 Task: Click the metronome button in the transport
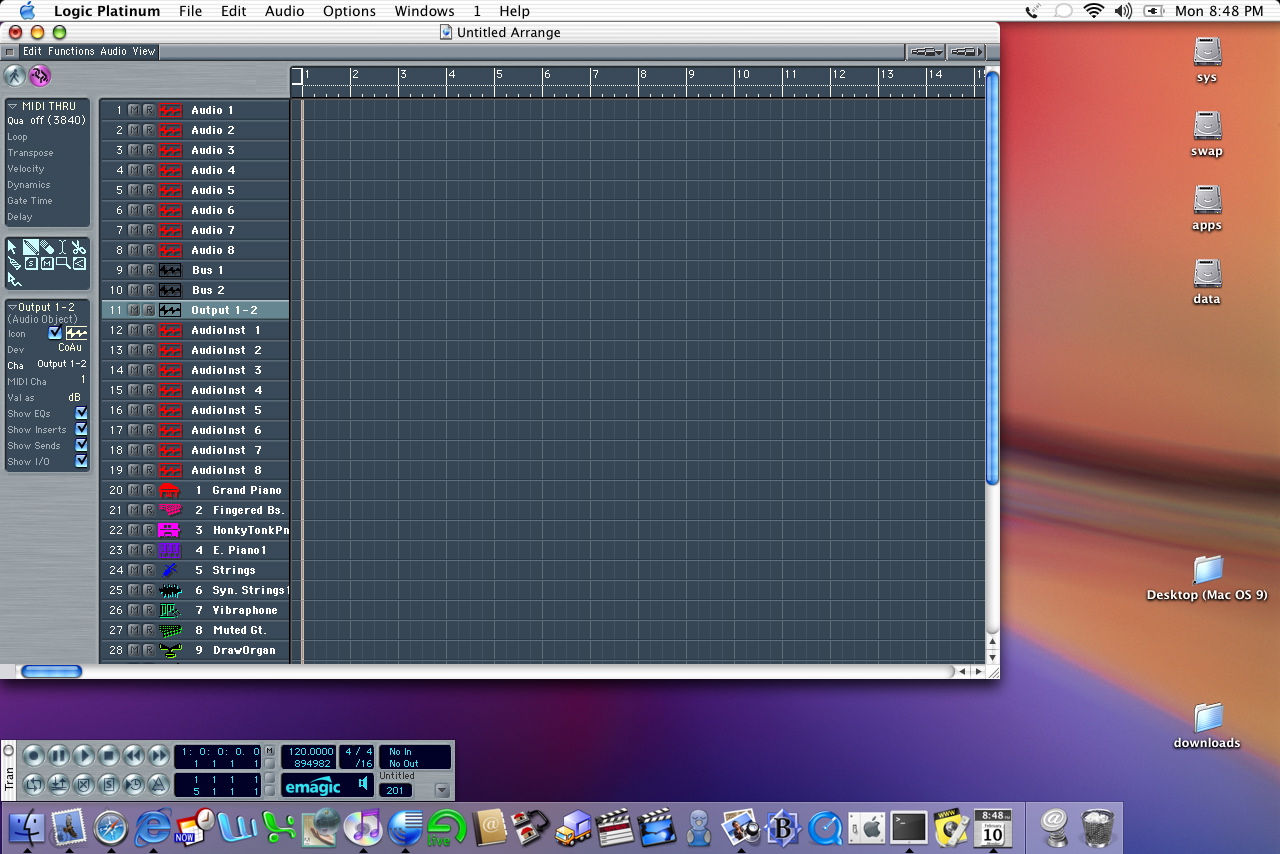pos(159,784)
